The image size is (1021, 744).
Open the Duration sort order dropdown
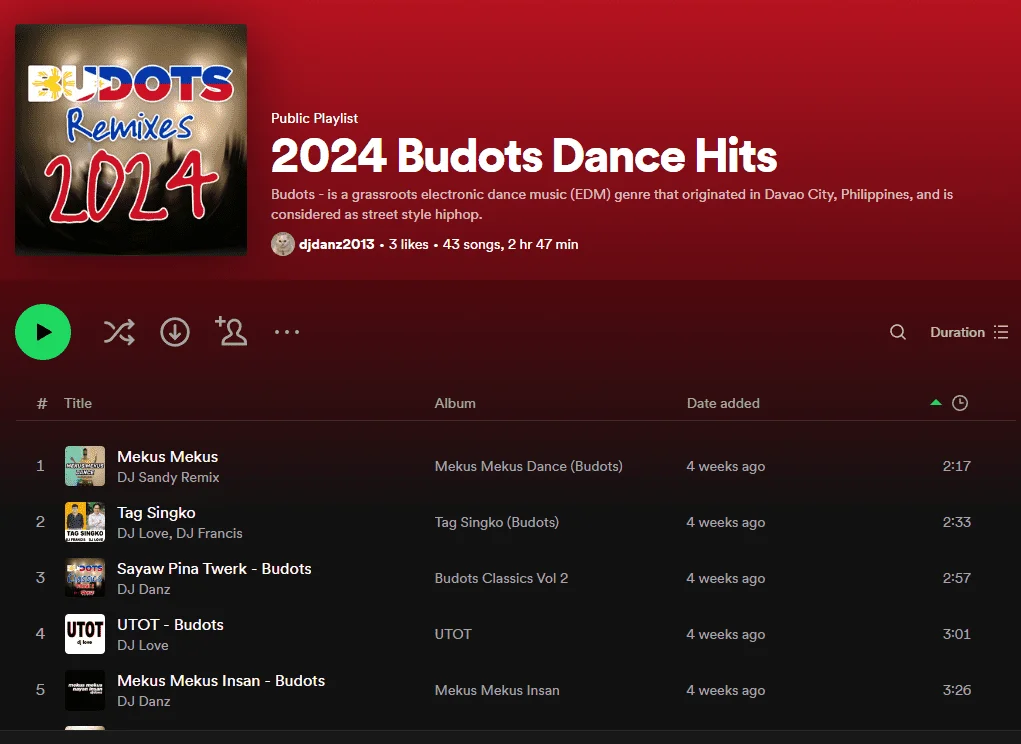coord(969,332)
